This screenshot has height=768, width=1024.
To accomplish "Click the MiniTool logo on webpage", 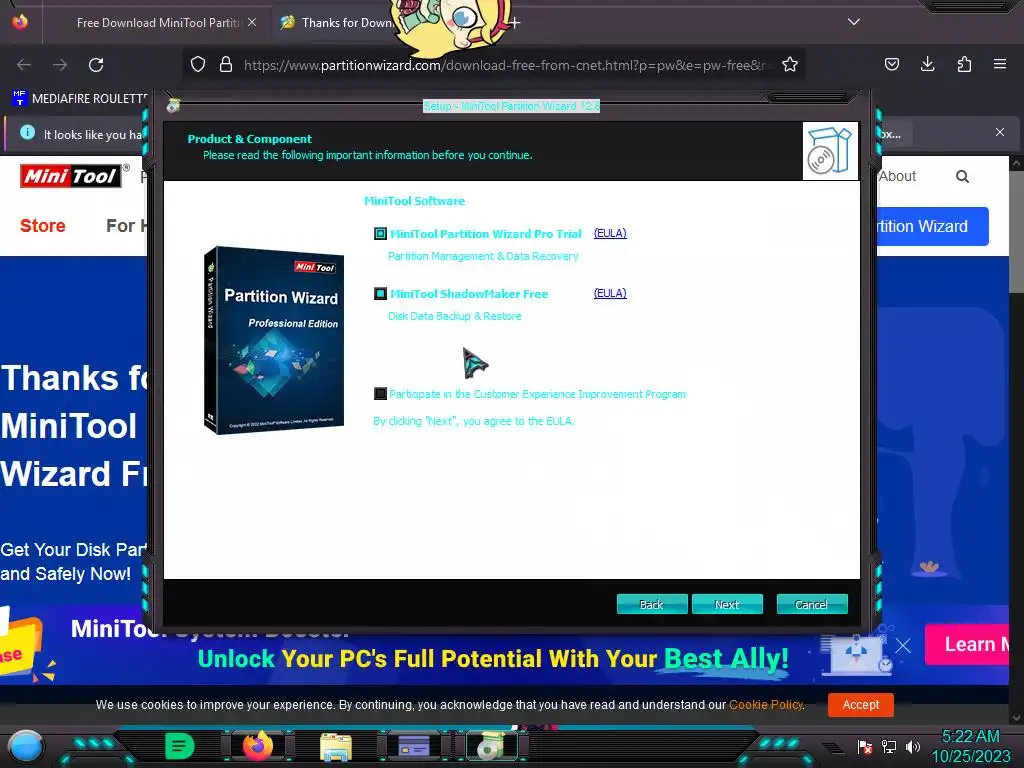I will [71, 176].
